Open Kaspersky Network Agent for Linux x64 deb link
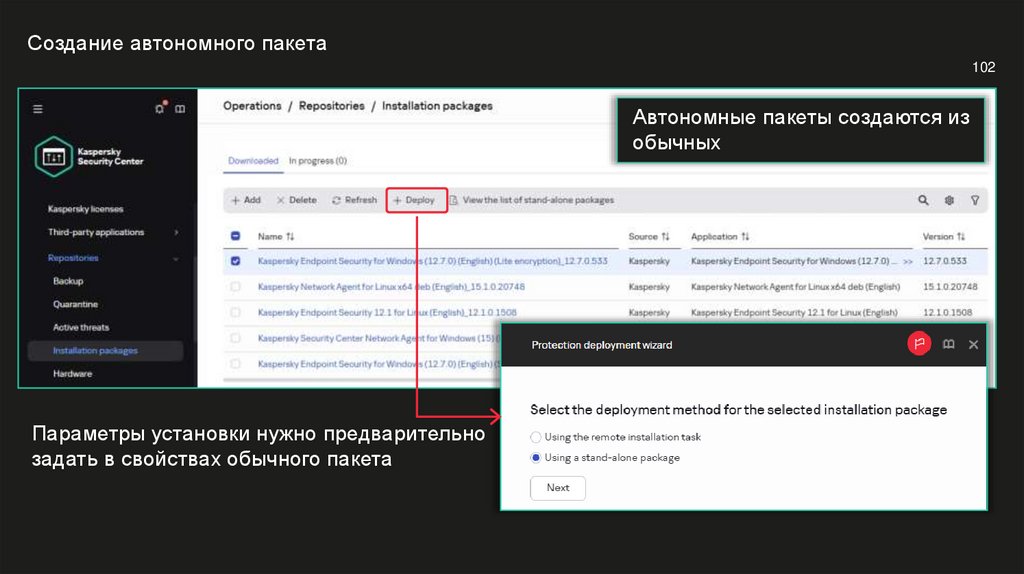The width and height of the screenshot is (1024, 574). click(x=391, y=287)
